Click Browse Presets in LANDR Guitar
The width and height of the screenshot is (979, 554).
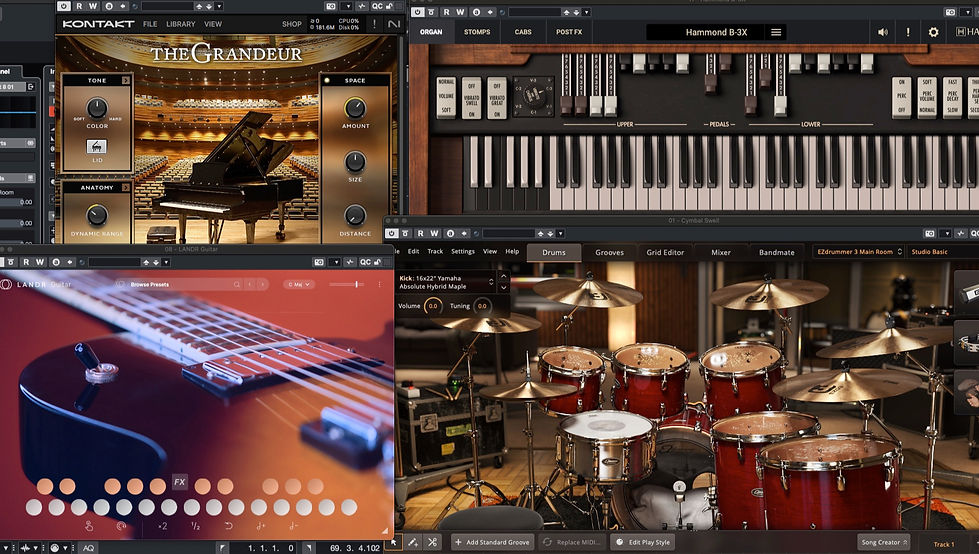pos(150,284)
